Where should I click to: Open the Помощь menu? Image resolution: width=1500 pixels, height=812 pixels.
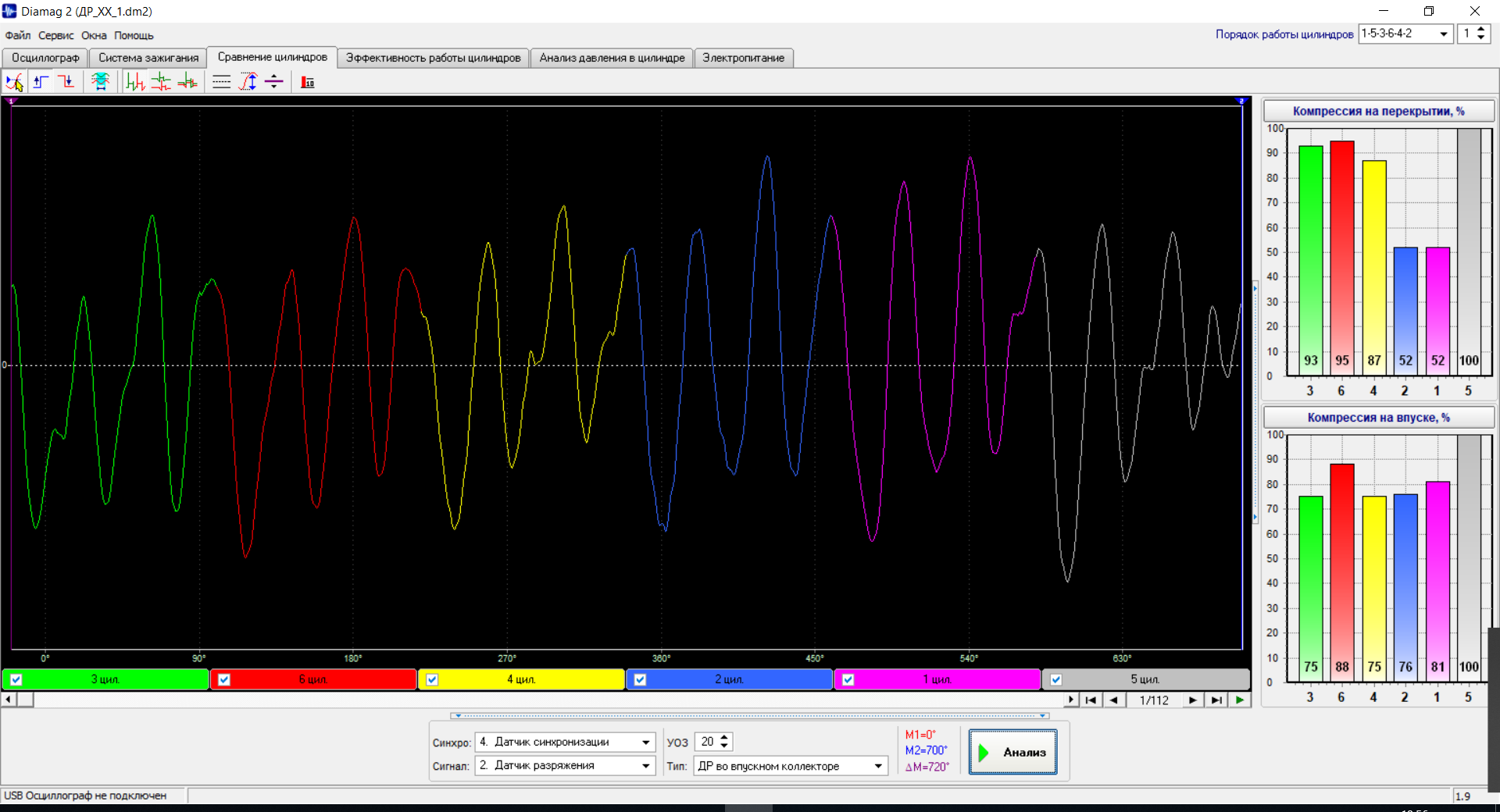coord(134,35)
